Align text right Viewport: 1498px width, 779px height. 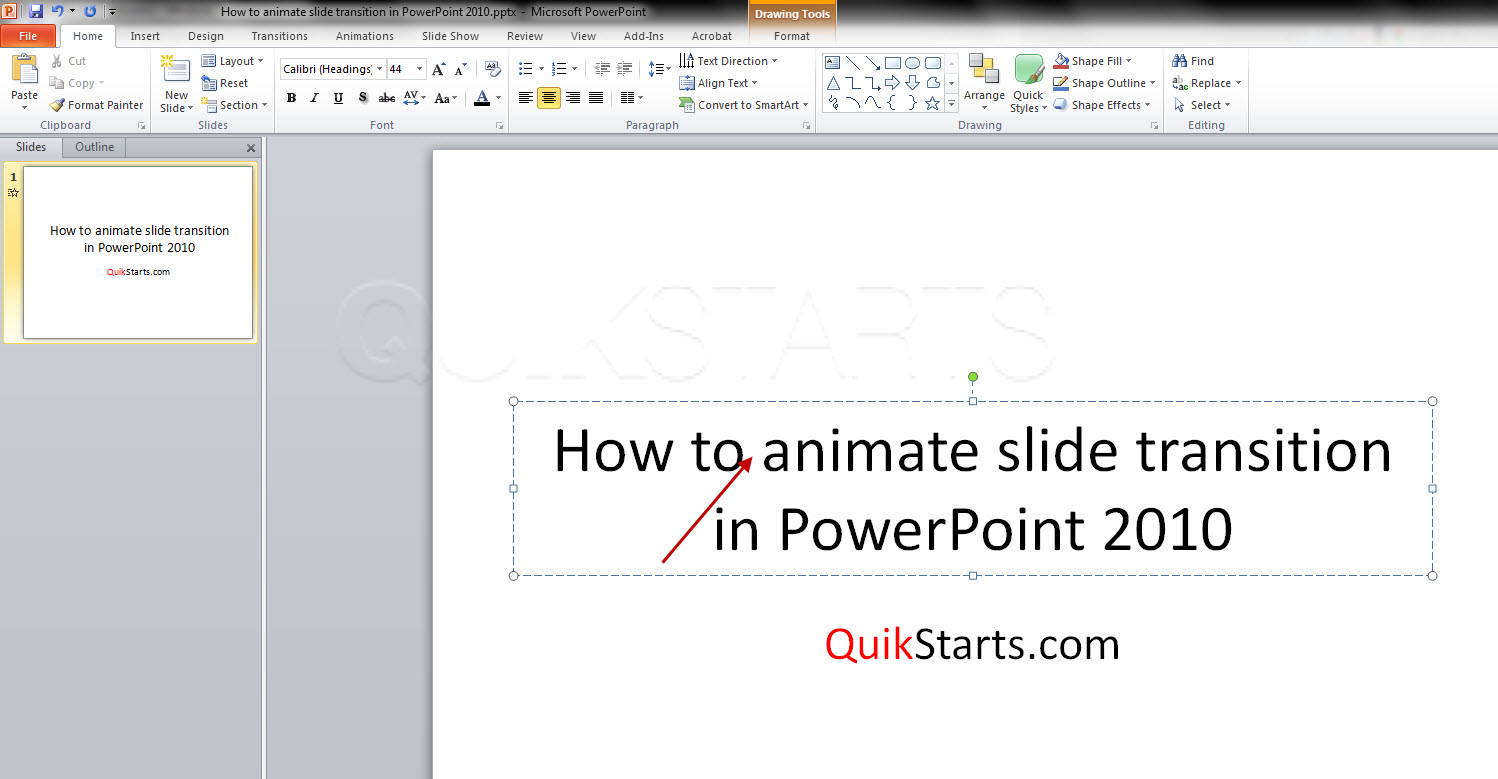[573, 98]
